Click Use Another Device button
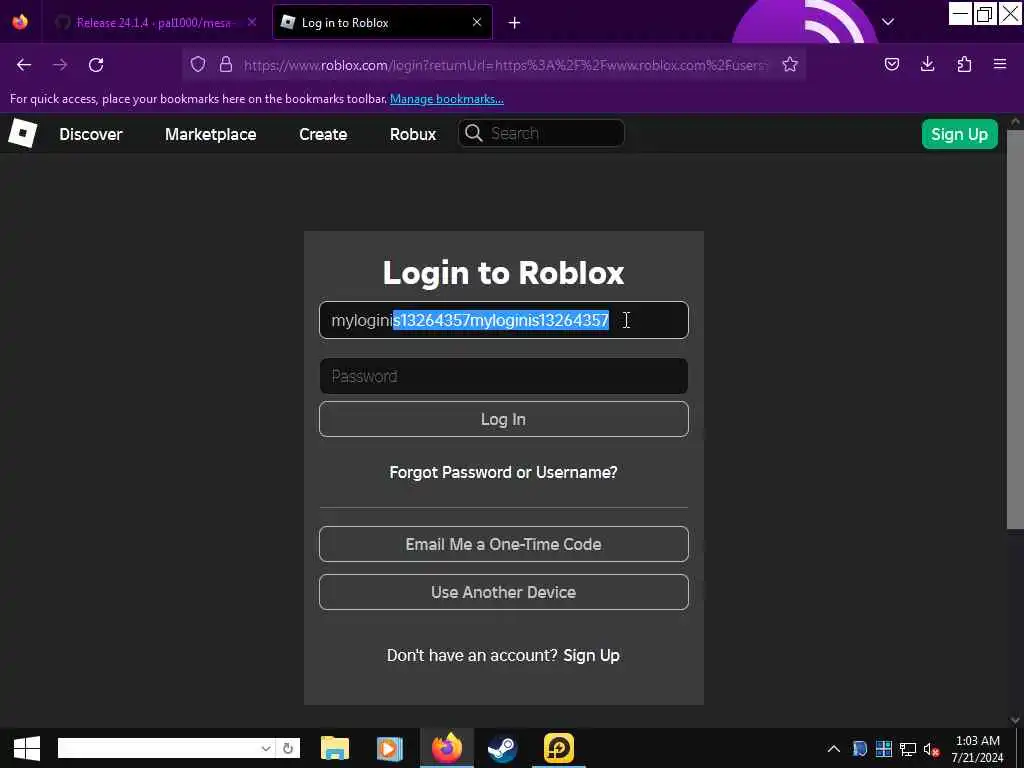 tap(504, 592)
